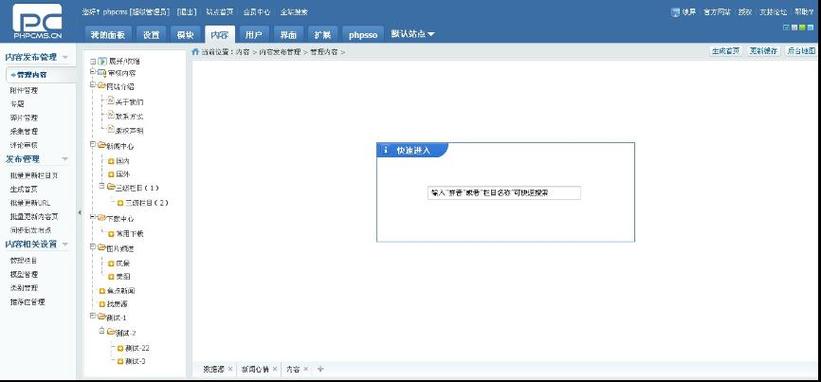Screen dimensions: 821x382
Task: Click the folder icon of 网站介绍
Action: coord(101,85)
